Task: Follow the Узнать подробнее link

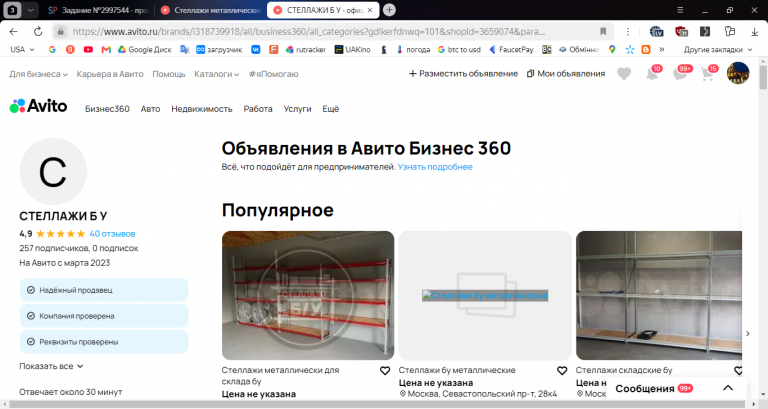Action: [x=435, y=167]
